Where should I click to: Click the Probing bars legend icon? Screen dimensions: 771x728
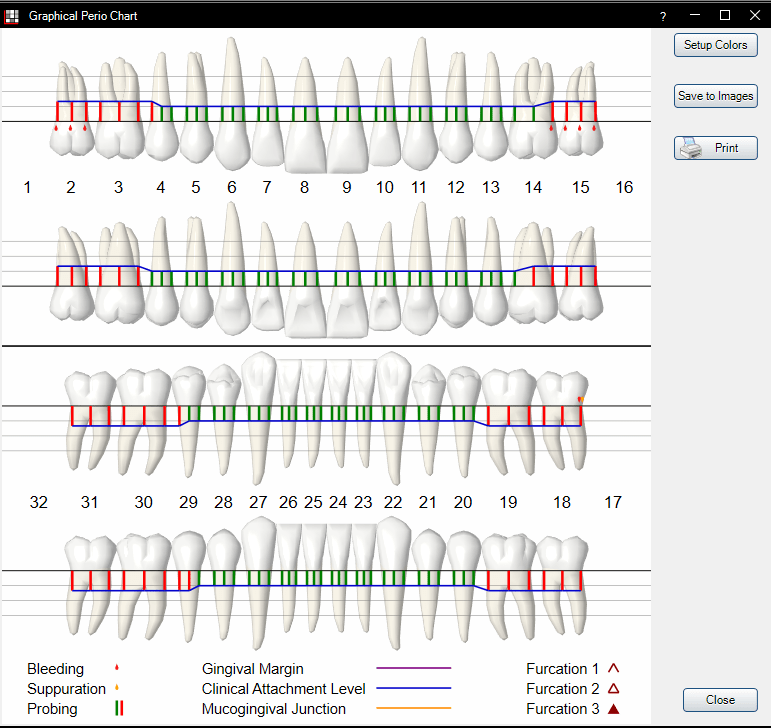pos(119,708)
